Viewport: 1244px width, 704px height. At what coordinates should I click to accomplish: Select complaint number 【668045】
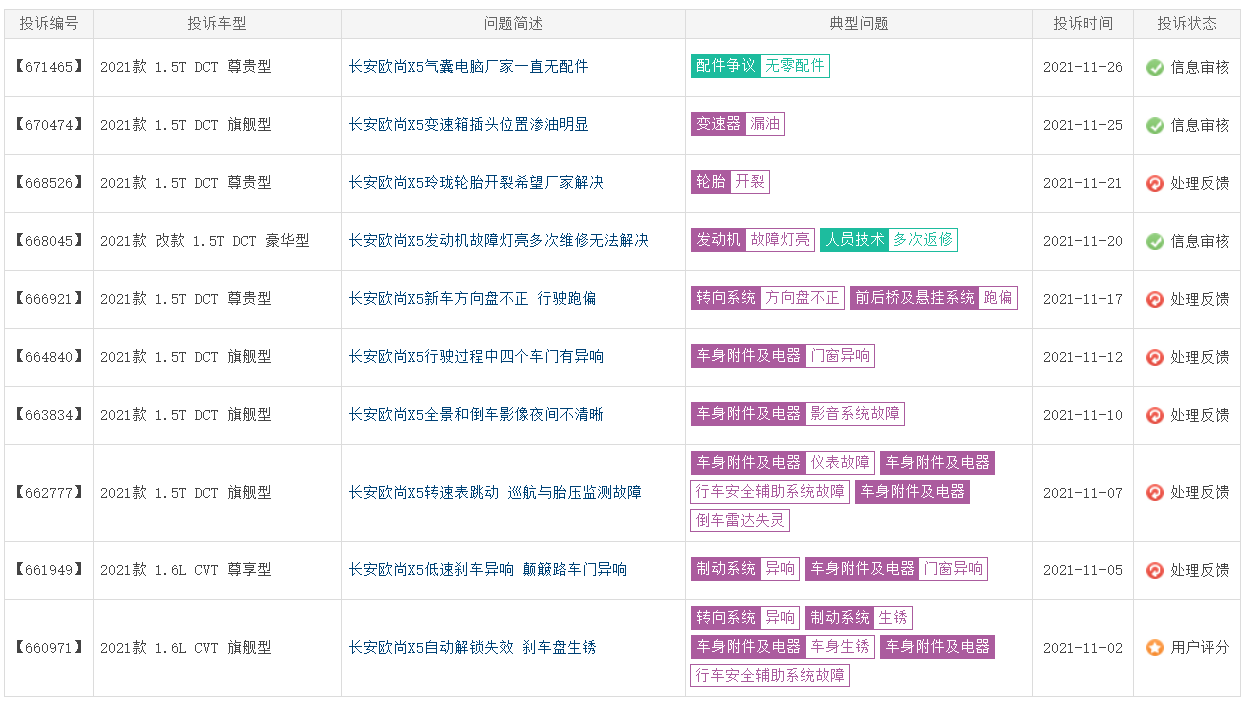click(49, 241)
